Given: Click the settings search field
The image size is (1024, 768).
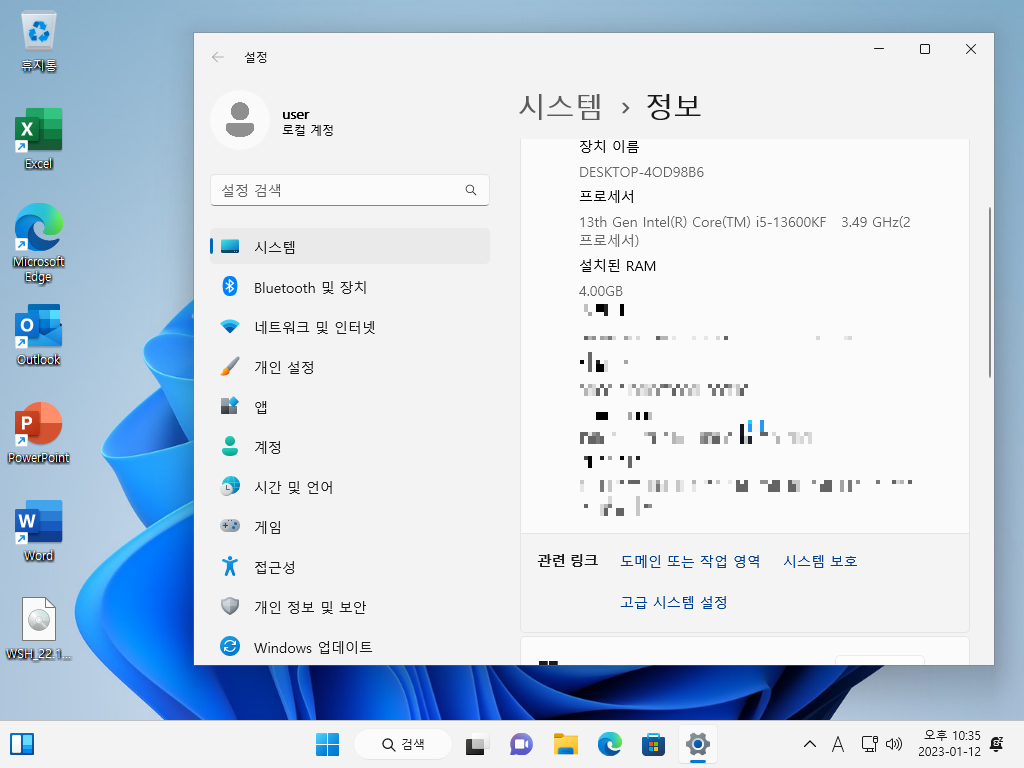Looking at the screenshot, I should click(350, 190).
